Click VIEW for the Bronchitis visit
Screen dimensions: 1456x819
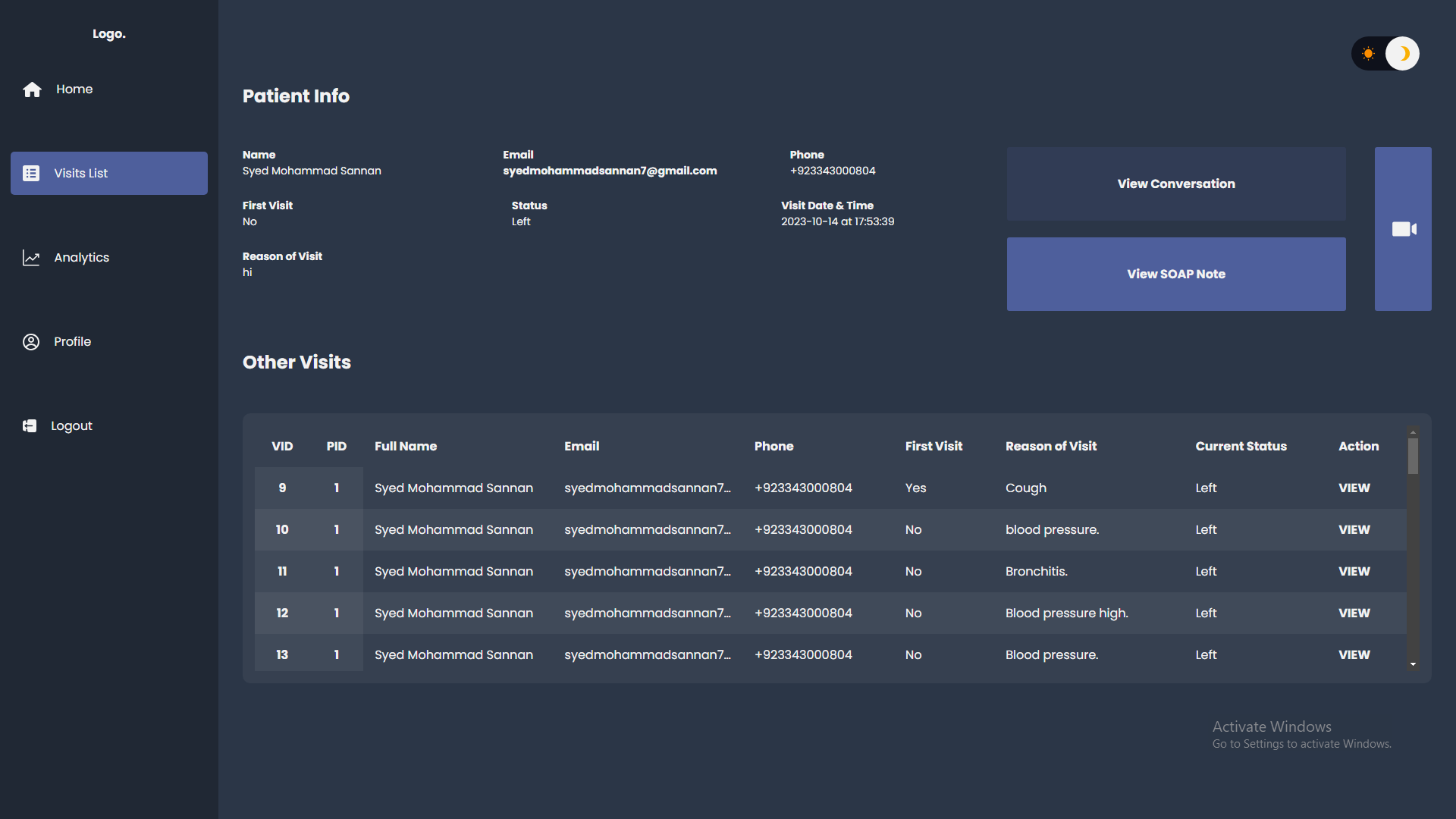1354,572
